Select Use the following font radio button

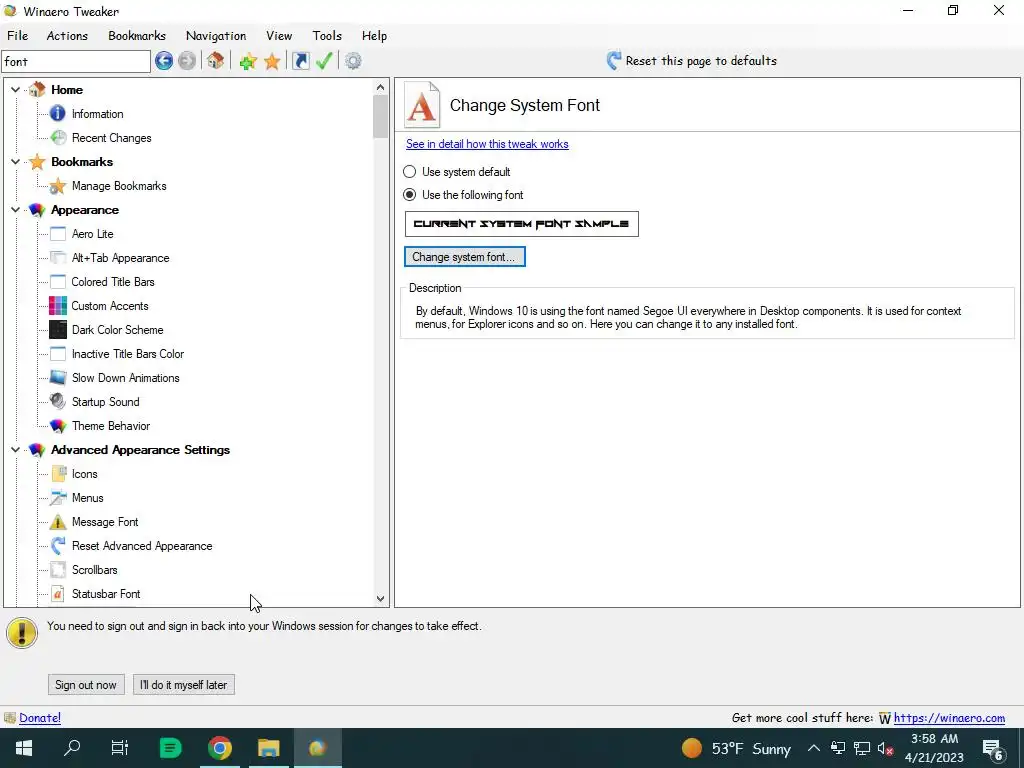click(x=409, y=195)
